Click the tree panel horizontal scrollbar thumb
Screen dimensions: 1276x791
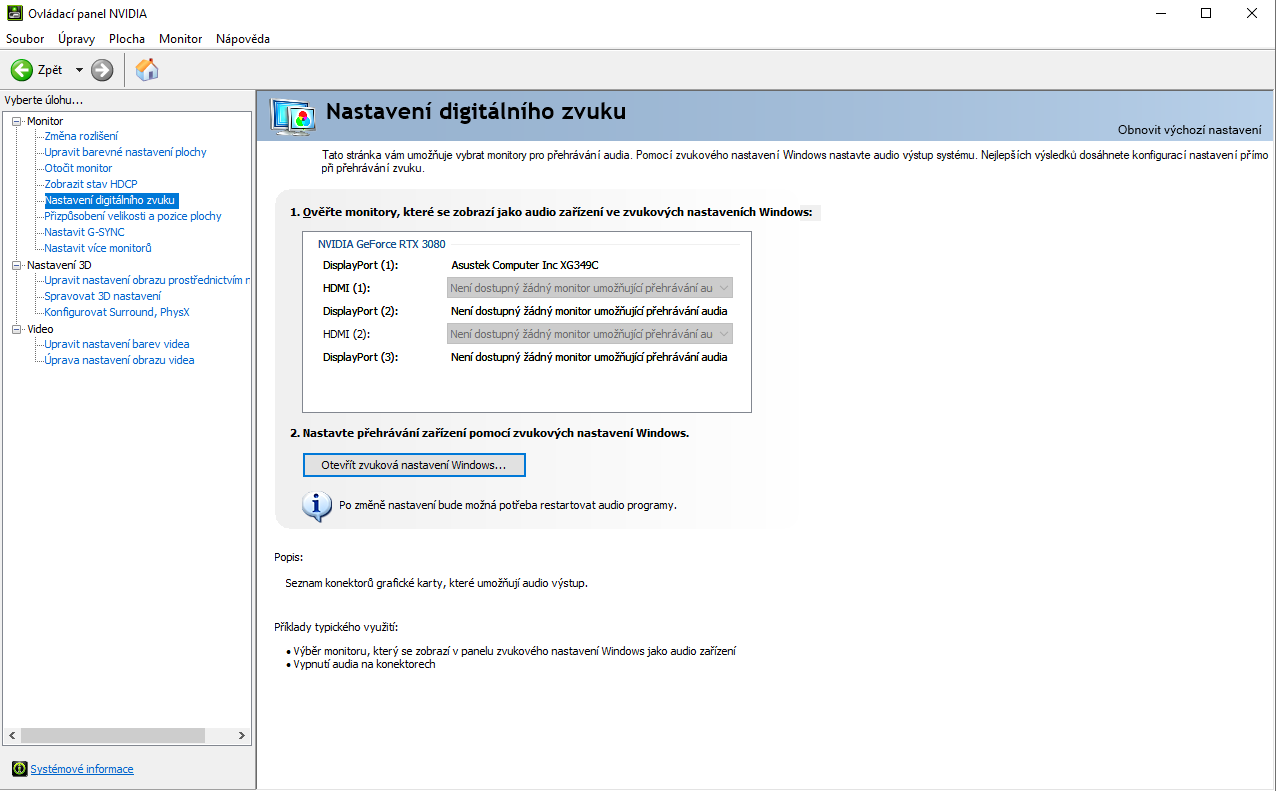tap(112, 735)
